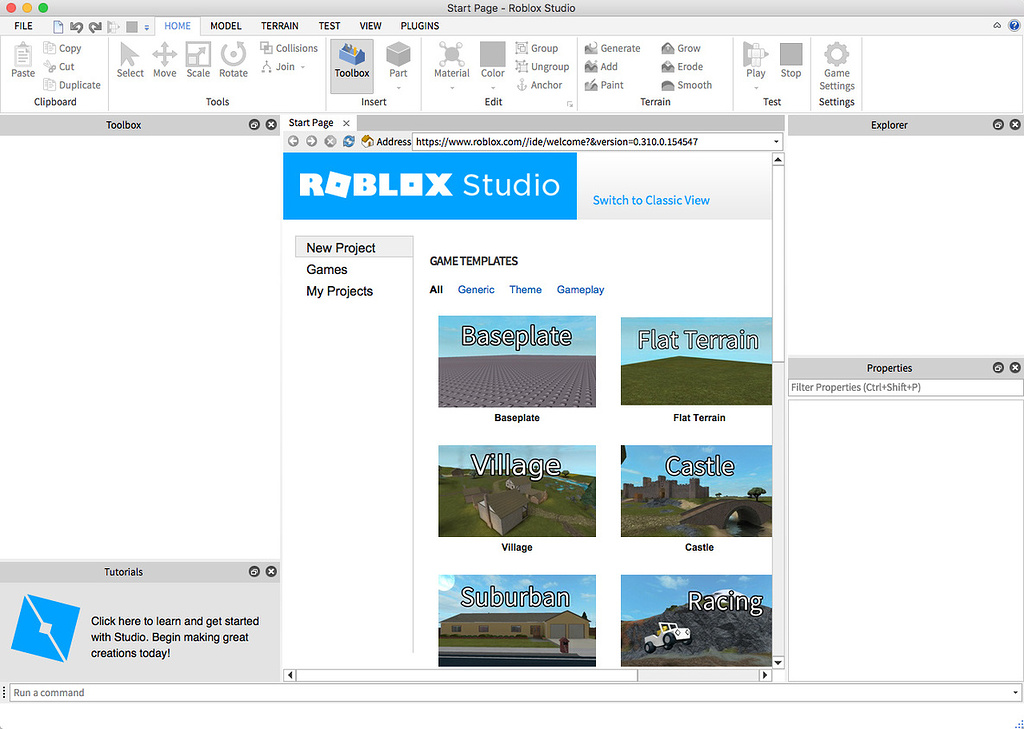Toggle Anchor for selected parts
This screenshot has width=1024, height=729.
tap(541, 85)
